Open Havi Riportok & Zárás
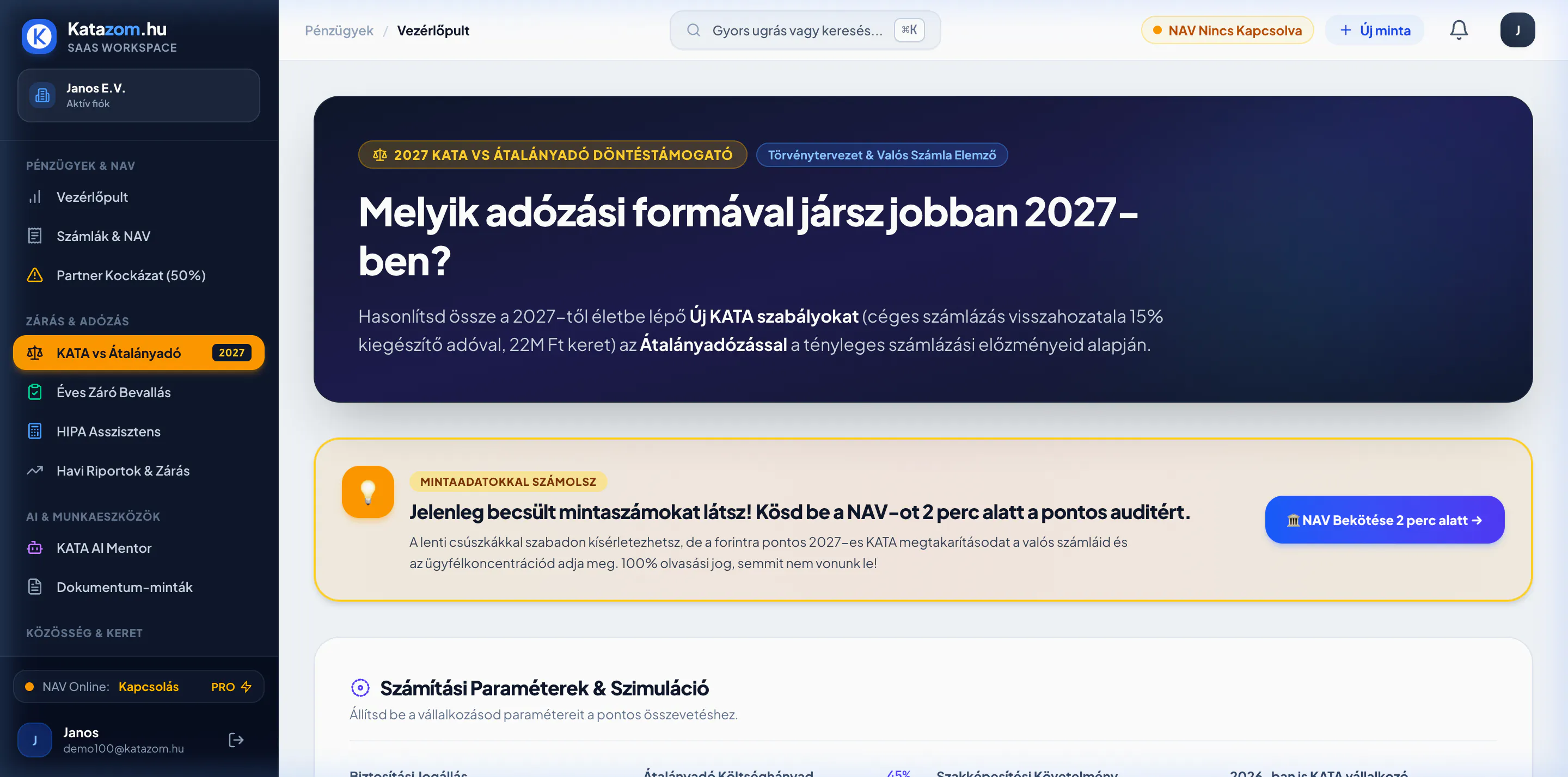This screenshot has height=777, width=1568. 139,470
